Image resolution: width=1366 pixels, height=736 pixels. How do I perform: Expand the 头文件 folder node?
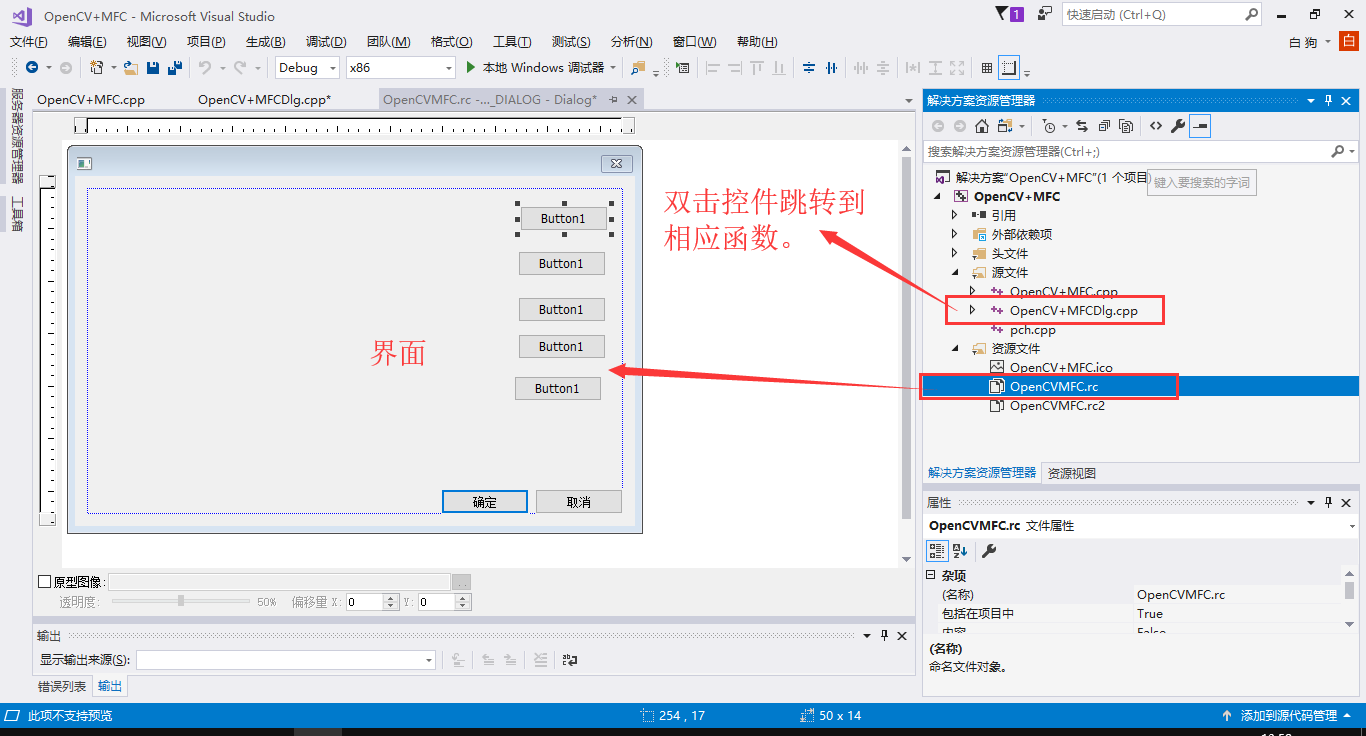click(954, 253)
